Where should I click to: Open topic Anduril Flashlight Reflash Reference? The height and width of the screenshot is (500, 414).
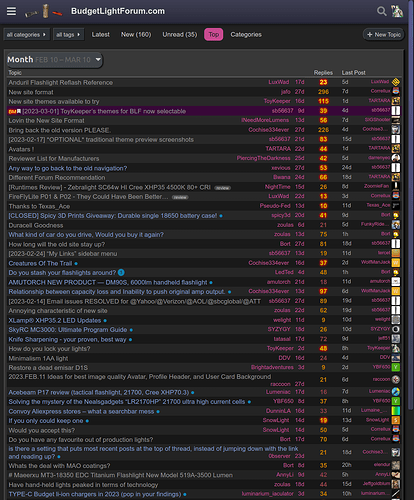click(x=61, y=82)
